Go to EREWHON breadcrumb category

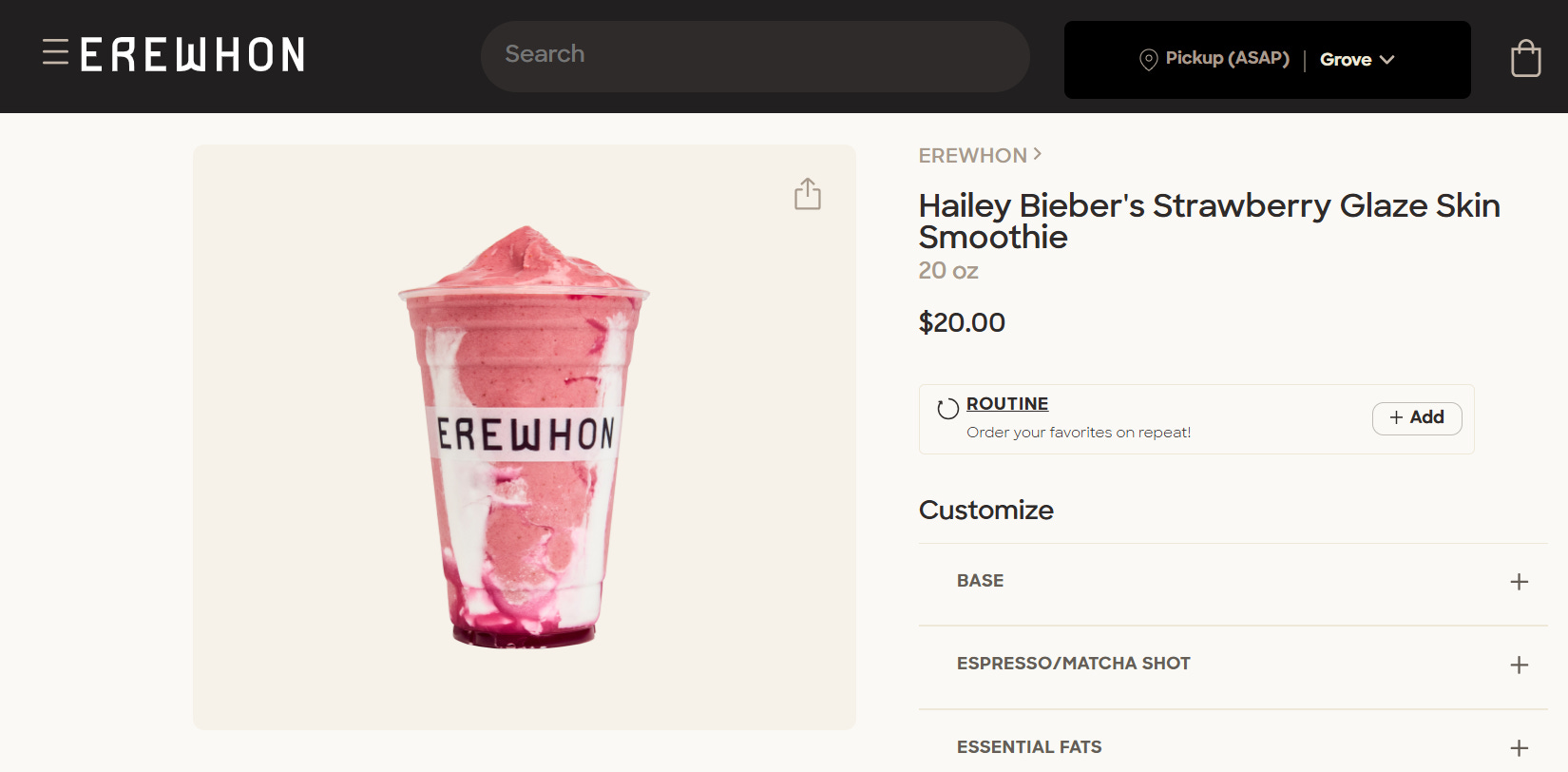click(x=972, y=155)
